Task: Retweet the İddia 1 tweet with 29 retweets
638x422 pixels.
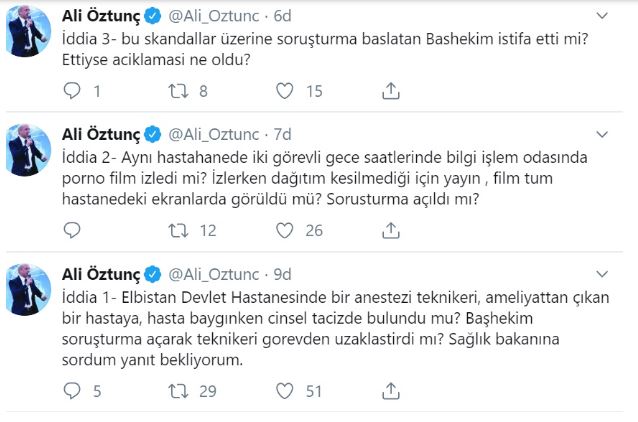Action: click(178, 391)
